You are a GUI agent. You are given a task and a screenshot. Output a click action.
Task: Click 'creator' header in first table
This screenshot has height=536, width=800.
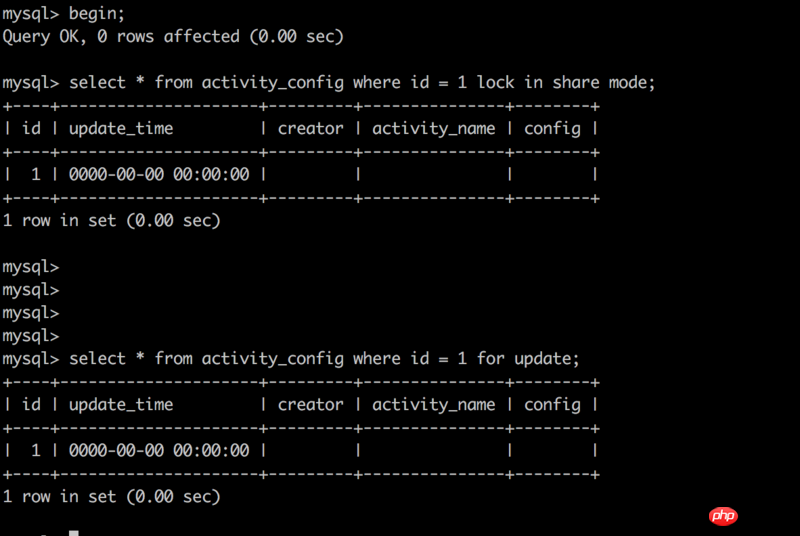[310, 129]
